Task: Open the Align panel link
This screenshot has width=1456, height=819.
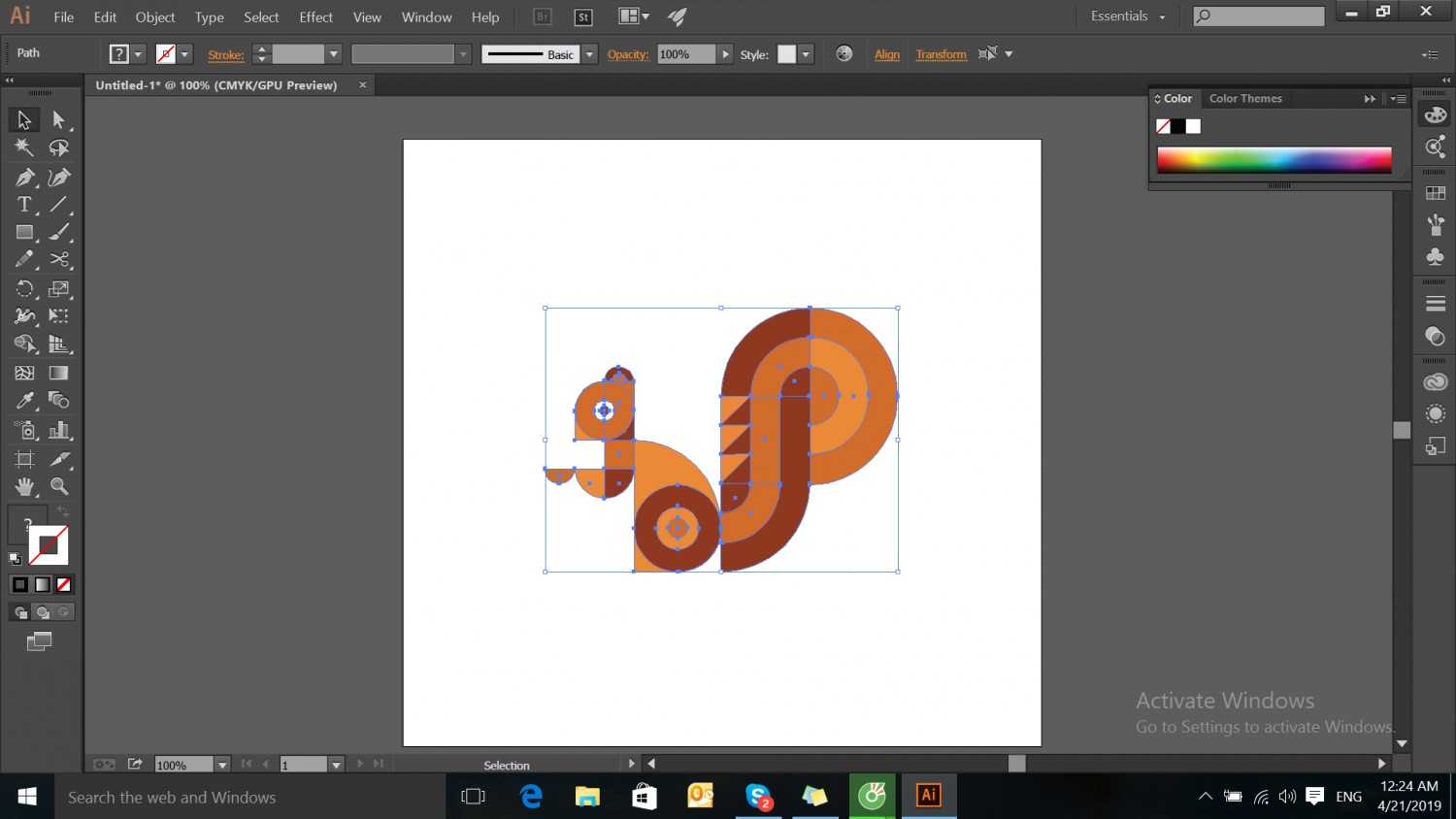Action: tap(887, 54)
